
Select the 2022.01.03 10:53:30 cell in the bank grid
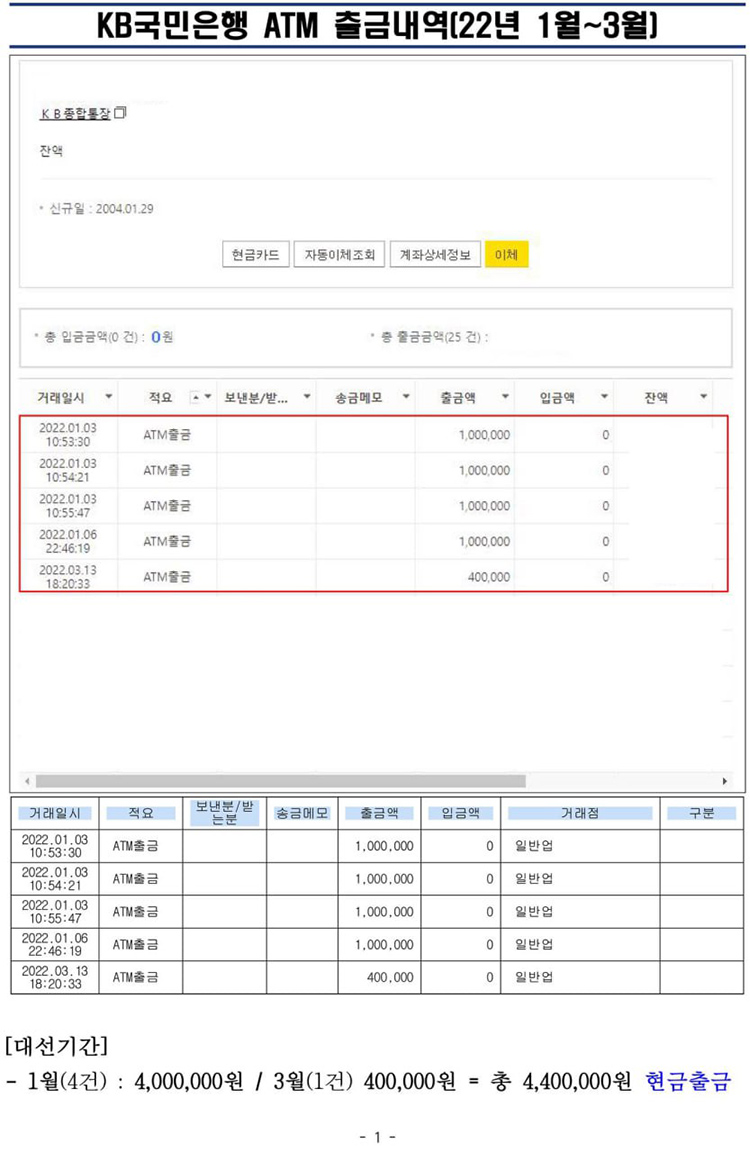(68, 435)
